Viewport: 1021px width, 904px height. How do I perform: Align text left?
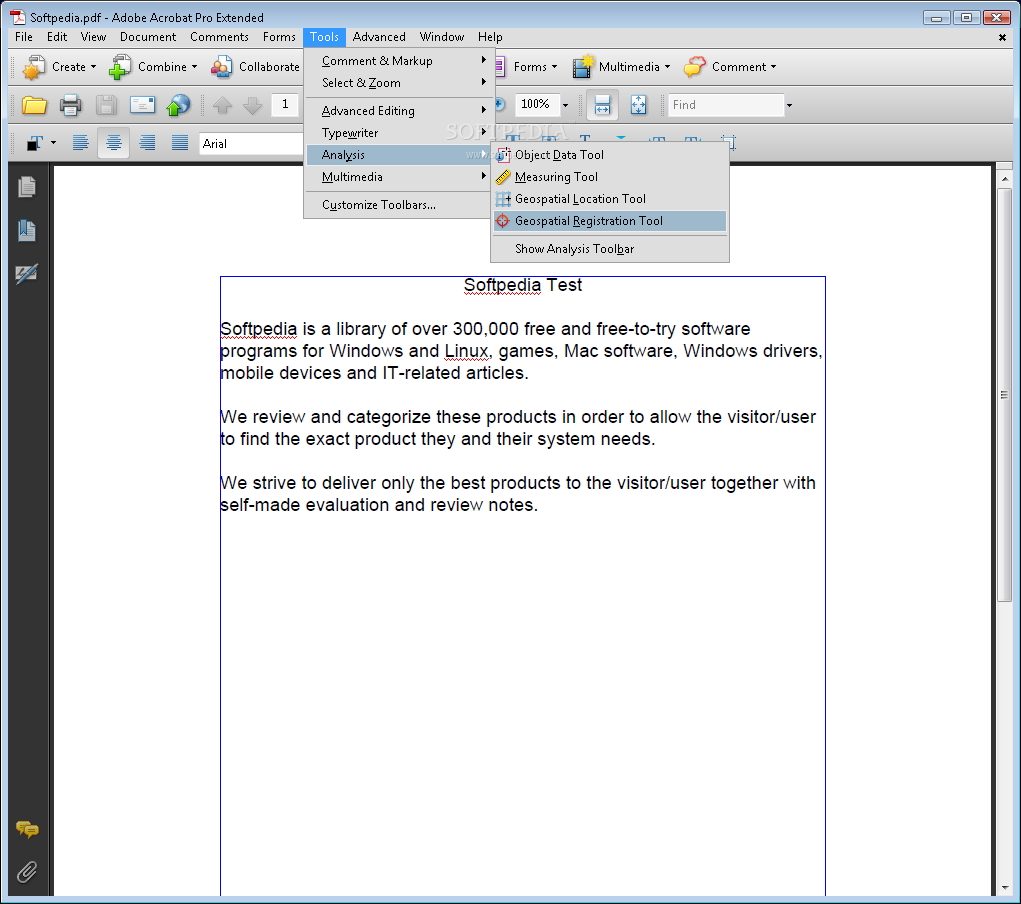point(80,143)
